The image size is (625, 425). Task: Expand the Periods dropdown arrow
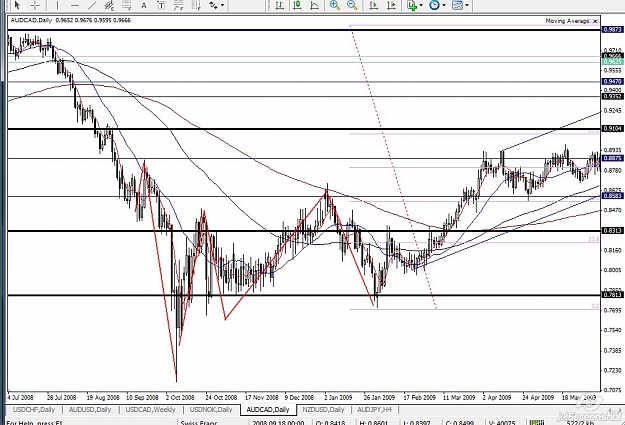coord(444,5)
